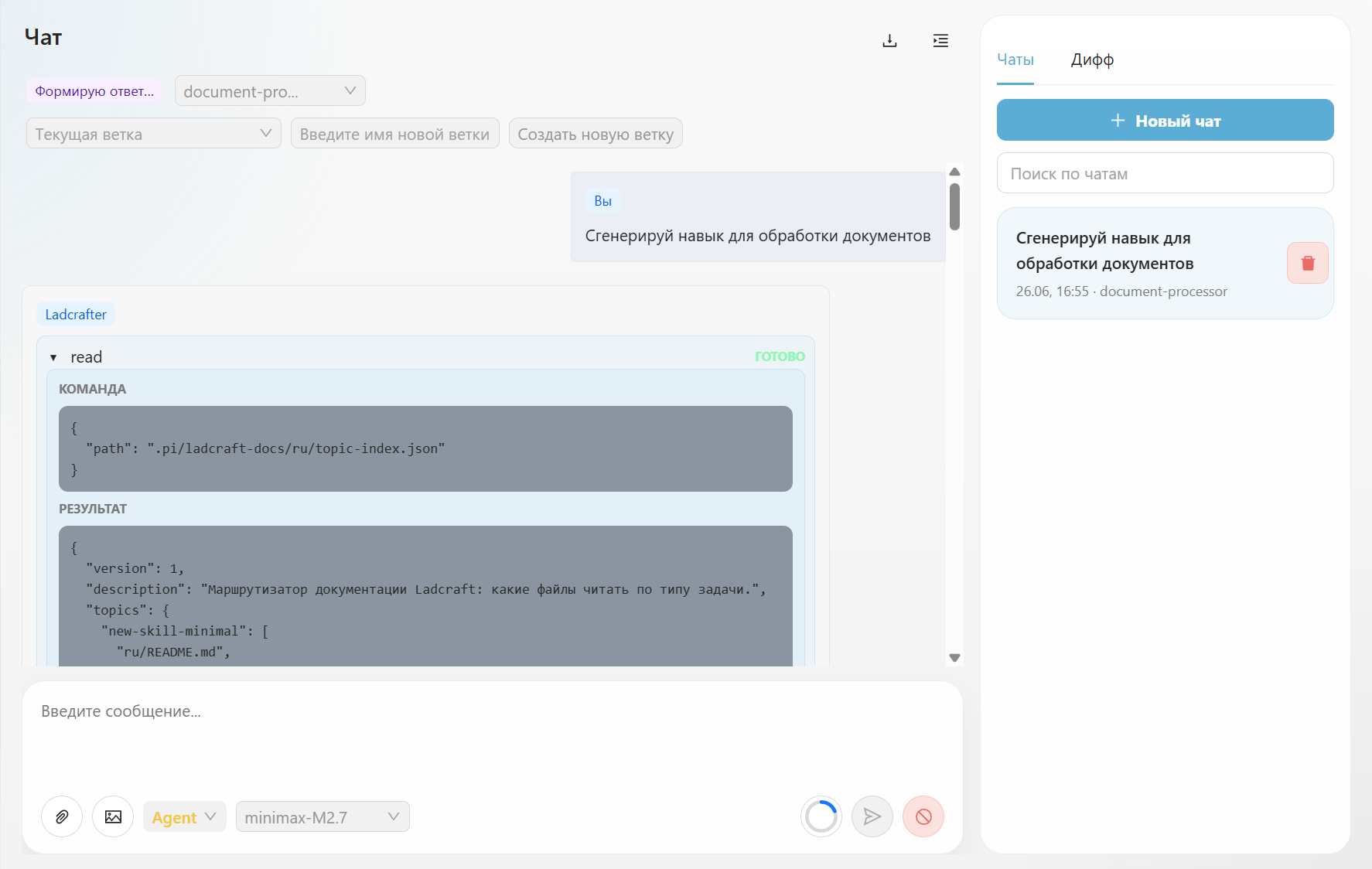Open the Agent mode dropdown
Screen dimensions: 1372x869
click(184, 817)
